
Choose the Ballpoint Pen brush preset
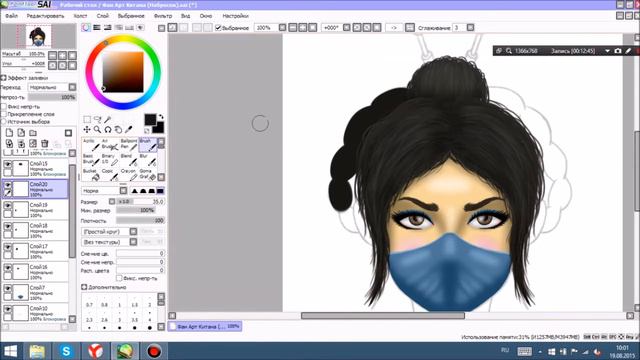coord(129,145)
